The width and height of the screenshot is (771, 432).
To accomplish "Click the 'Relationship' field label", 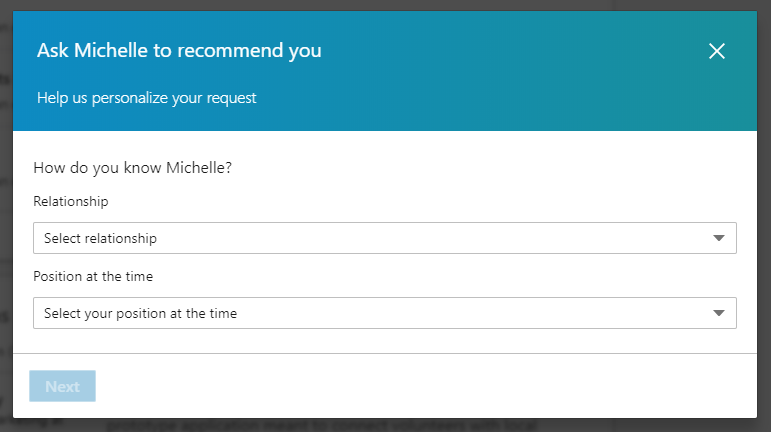I will click(70, 201).
